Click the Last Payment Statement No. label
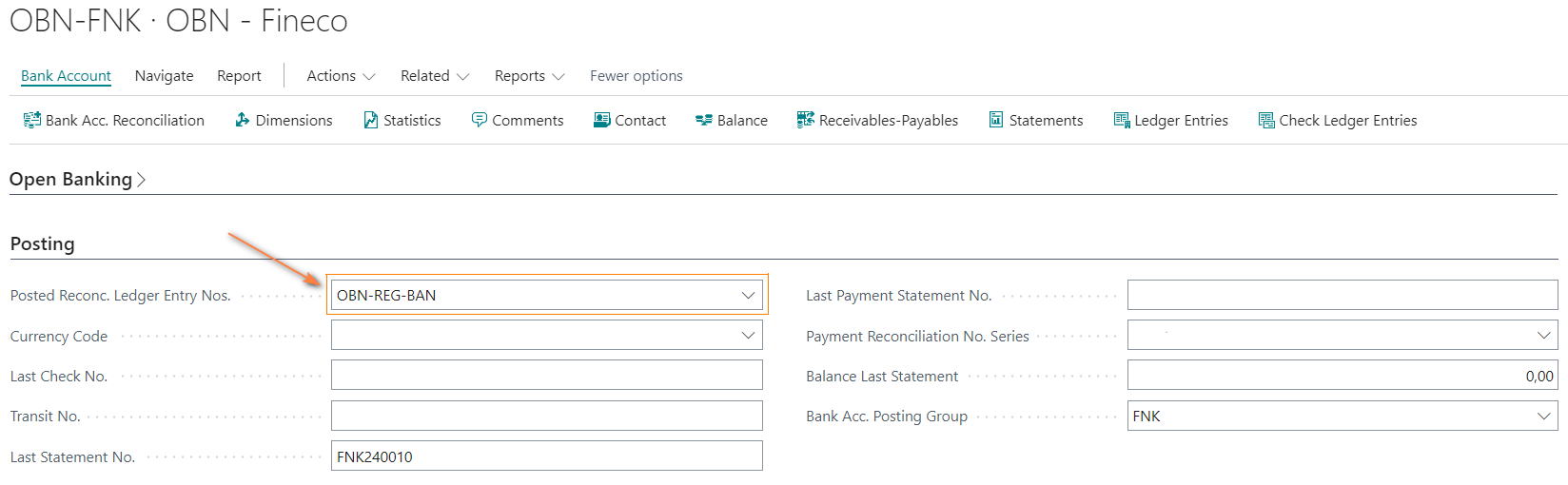Image resolution: width=1568 pixels, height=485 pixels. point(899,296)
